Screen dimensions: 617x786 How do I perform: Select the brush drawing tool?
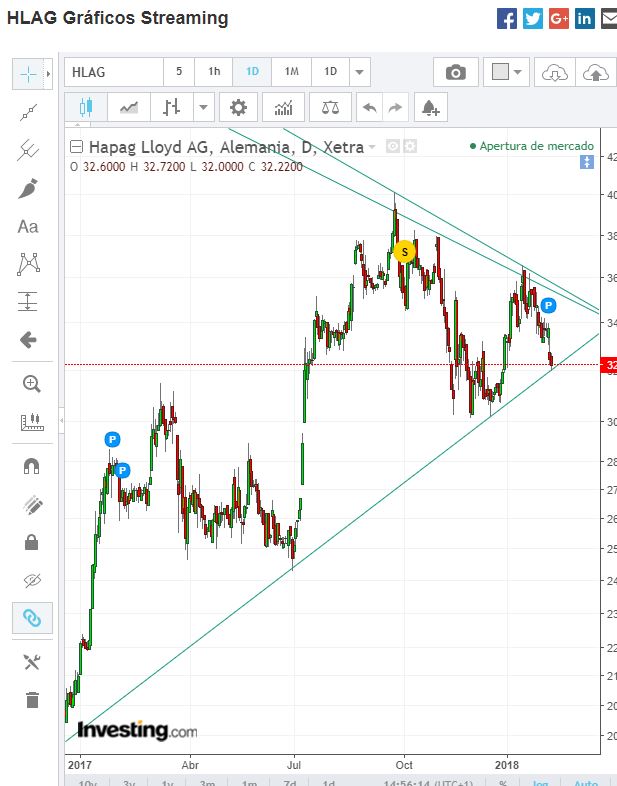[x=29, y=188]
